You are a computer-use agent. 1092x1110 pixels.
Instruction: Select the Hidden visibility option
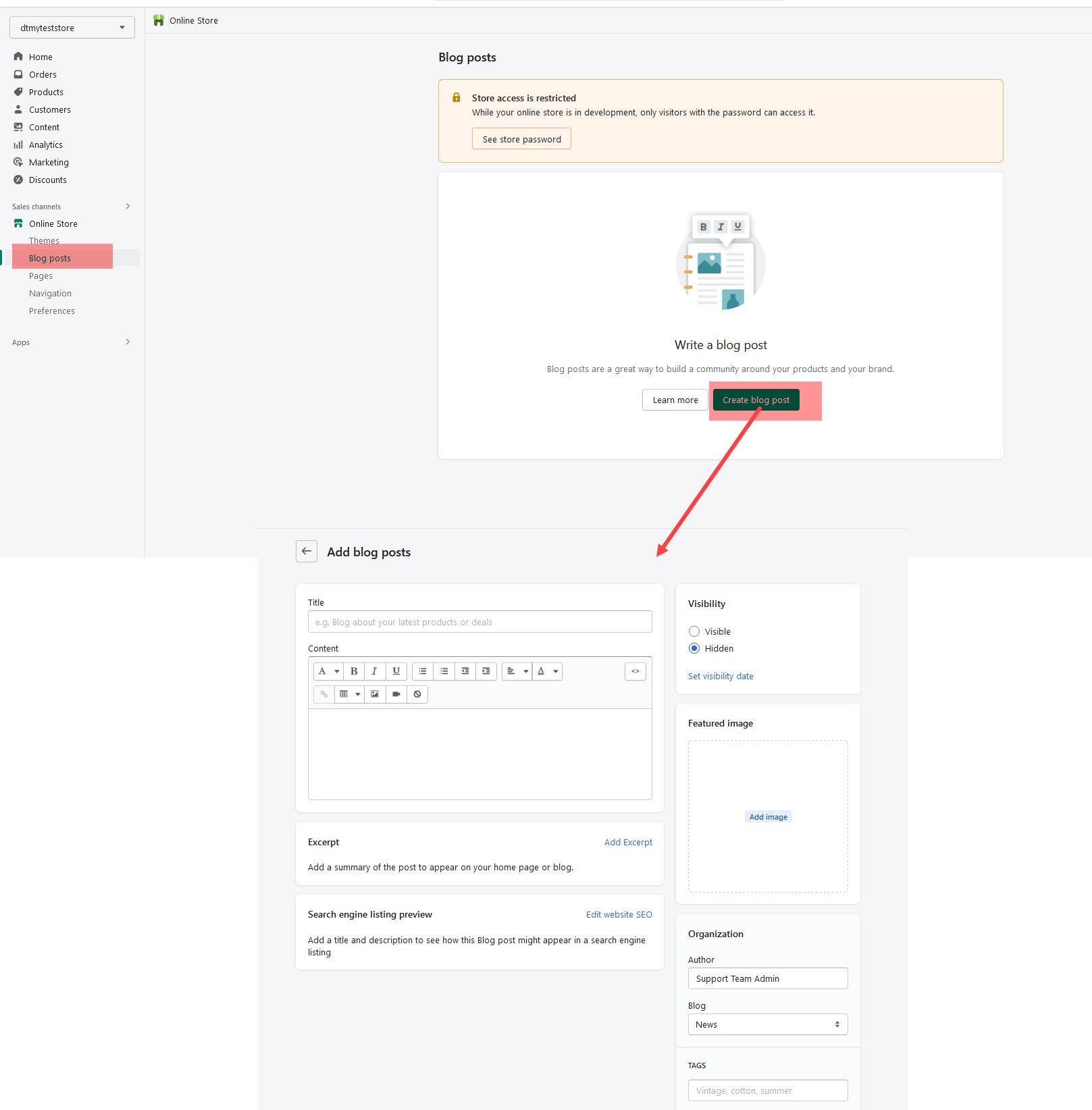tap(694, 648)
